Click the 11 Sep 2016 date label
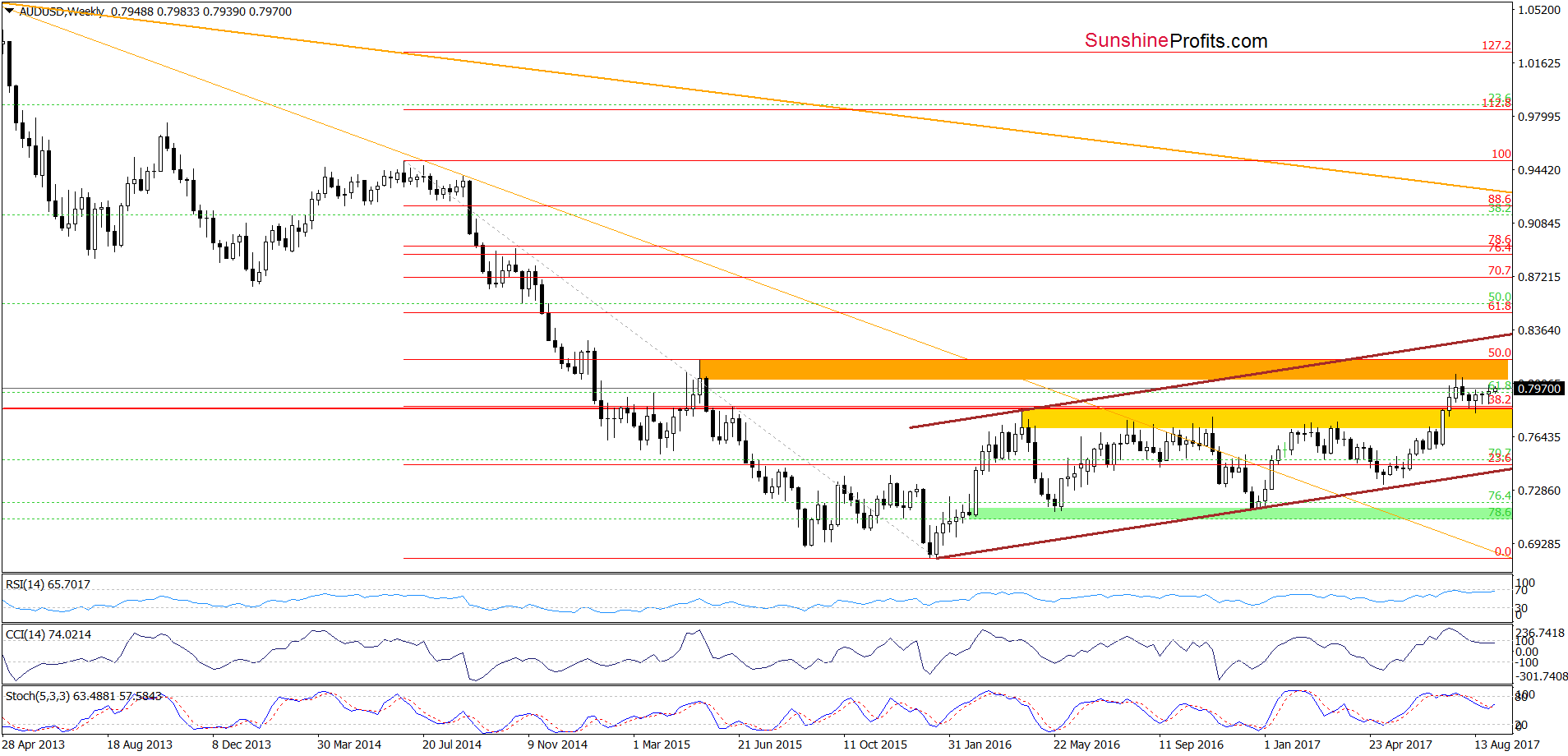1568x756 pixels. click(1191, 744)
